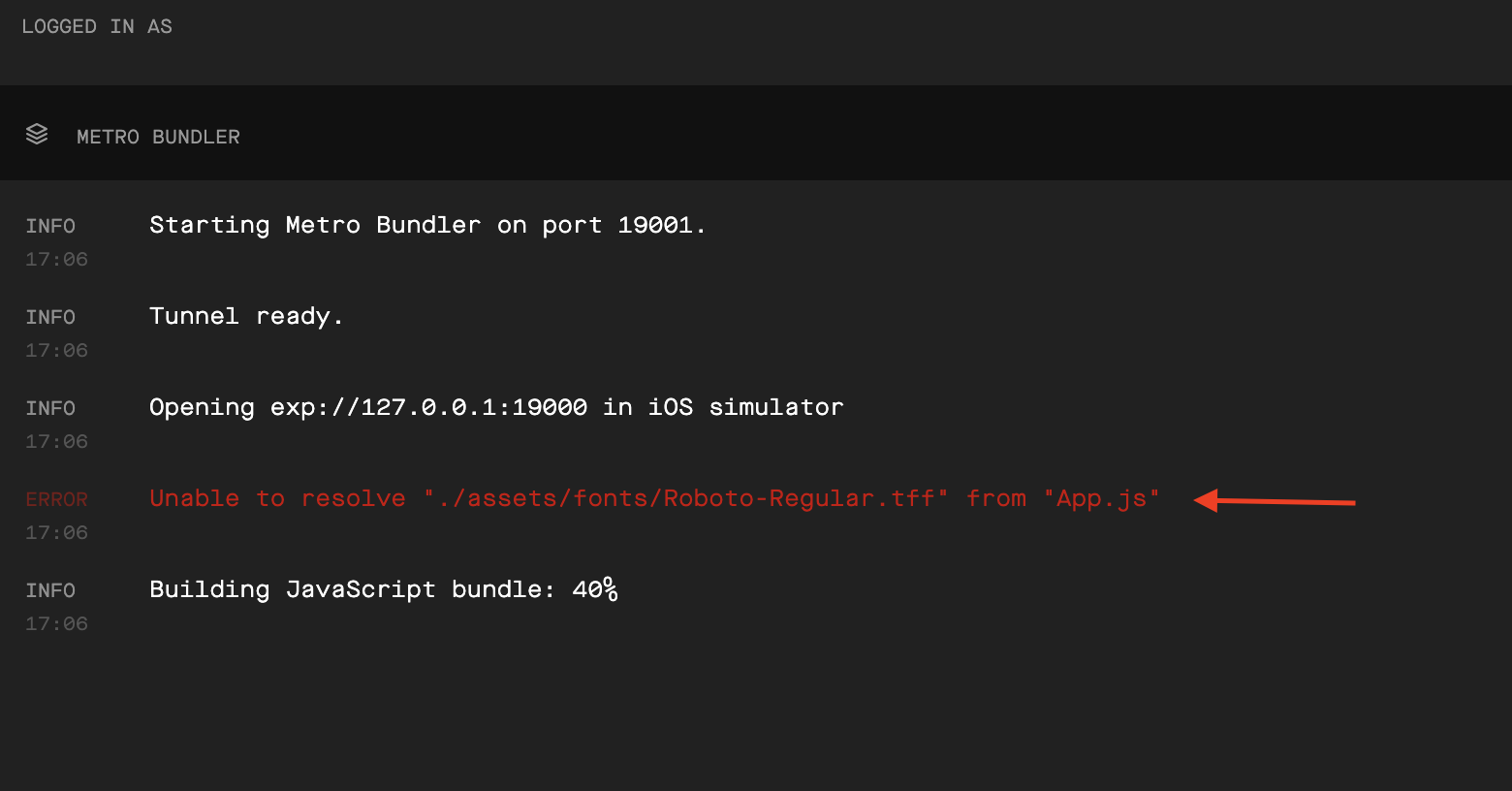
Task: Click the 17:06 timestamp of the first entry
Action: point(56,259)
